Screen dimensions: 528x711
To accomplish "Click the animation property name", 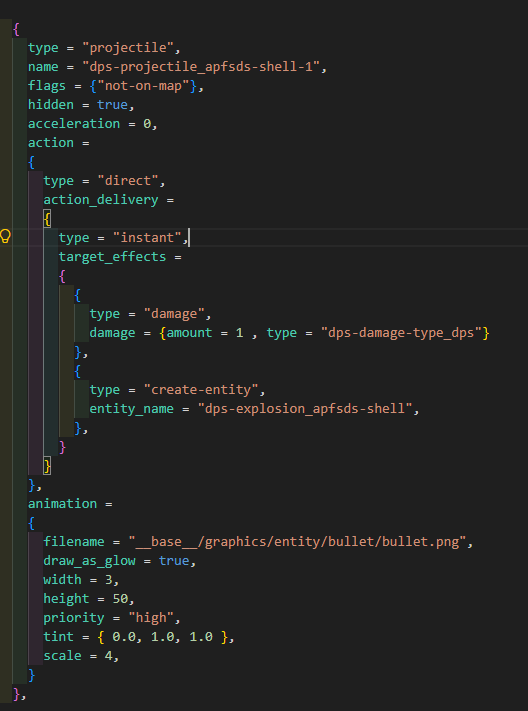I will click(x=62, y=504).
